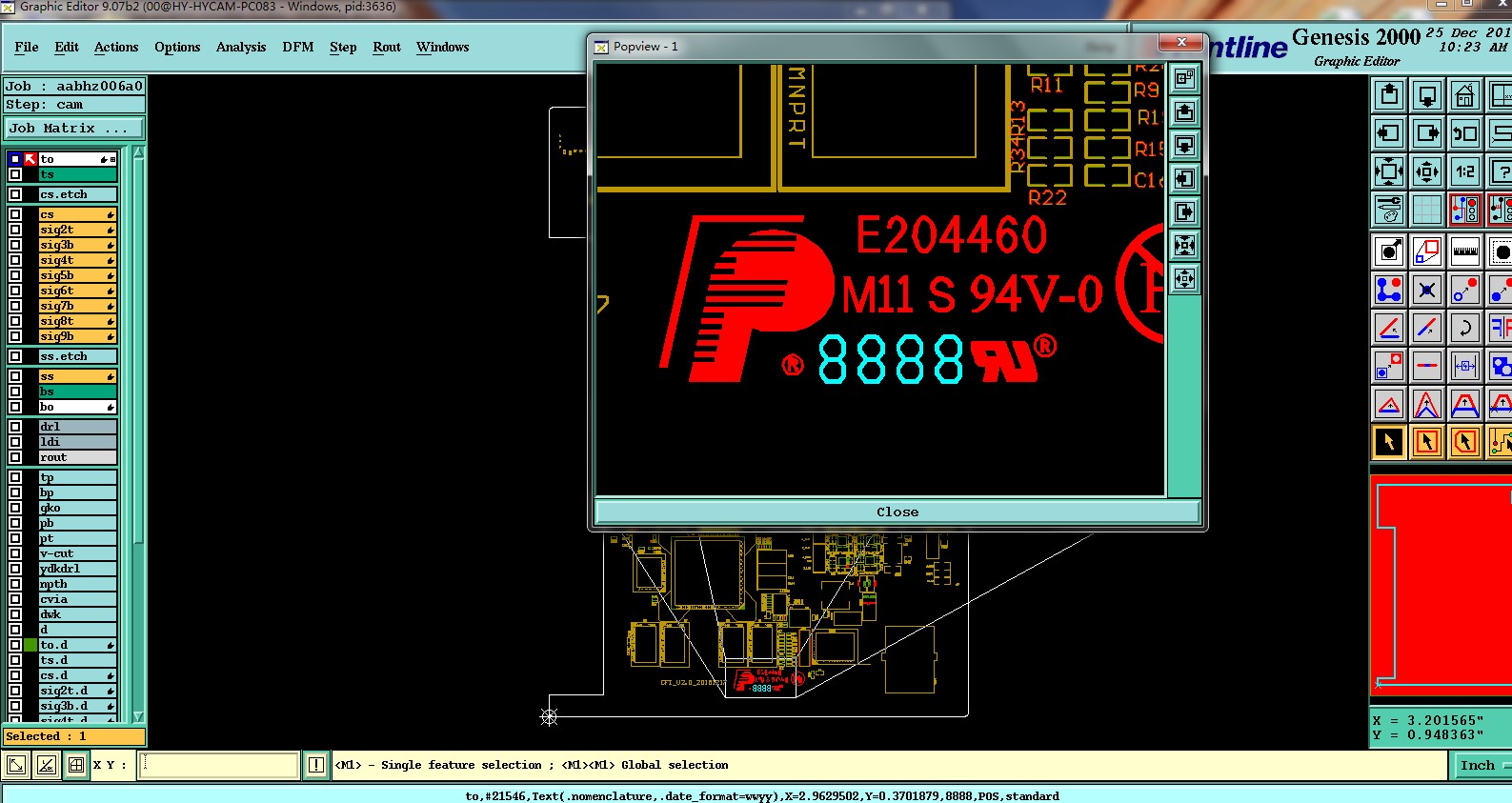Click the dimension spacing icon
The width and height of the screenshot is (1512, 803).
[x=1465, y=366]
